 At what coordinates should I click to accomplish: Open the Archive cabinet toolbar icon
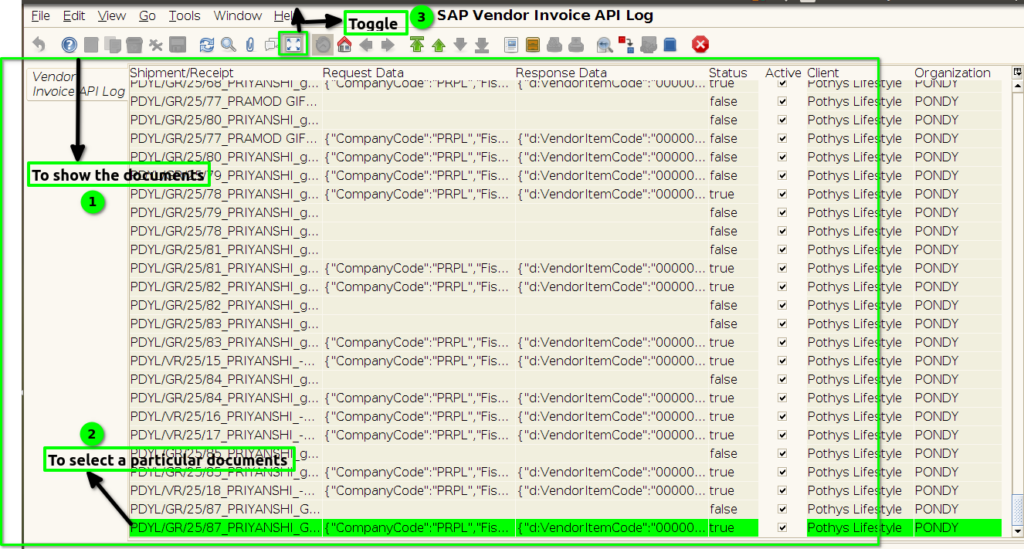click(x=532, y=44)
